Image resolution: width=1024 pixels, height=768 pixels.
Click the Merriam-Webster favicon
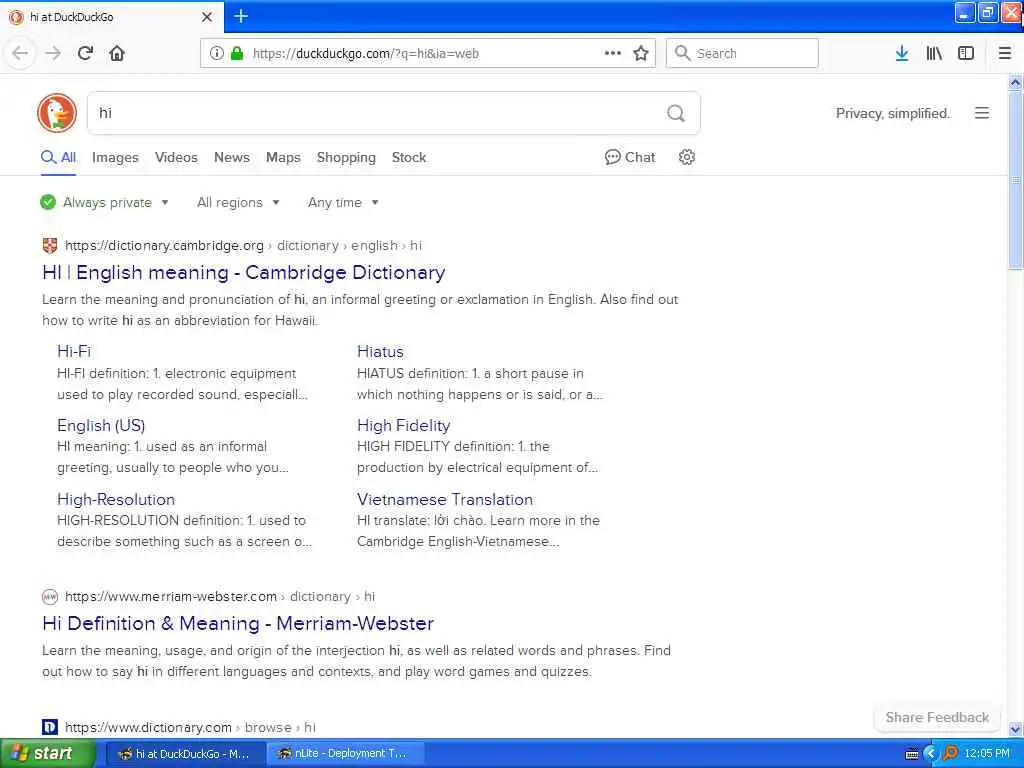click(50, 596)
